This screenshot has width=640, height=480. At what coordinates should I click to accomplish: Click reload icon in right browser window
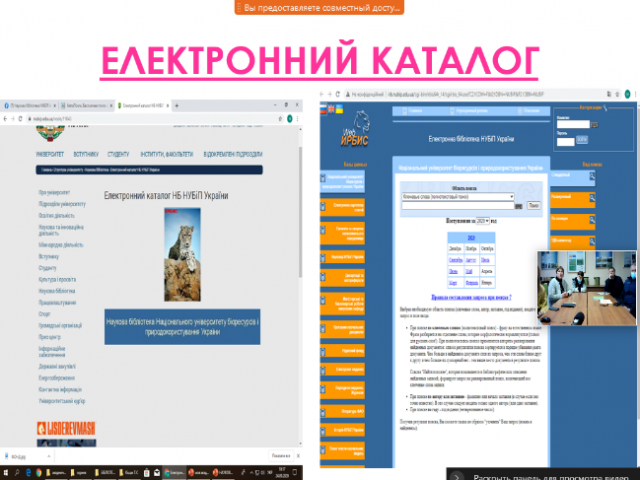tap(338, 94)
